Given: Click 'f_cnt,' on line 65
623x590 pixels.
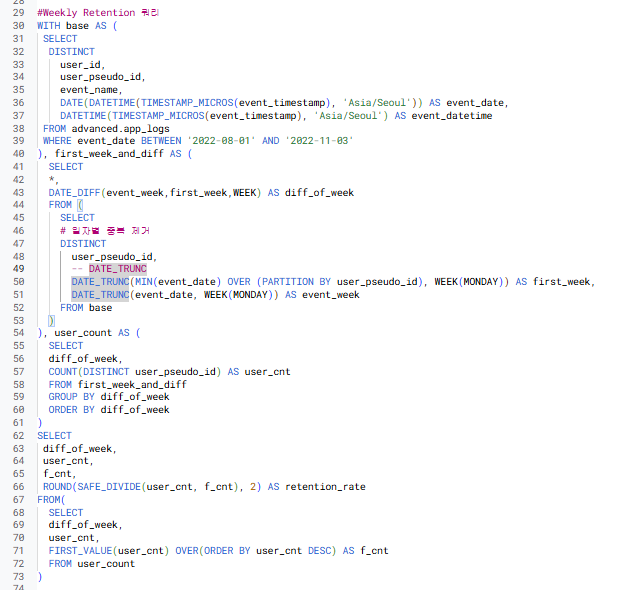Looking at the screenshot, I should point(60,474).
